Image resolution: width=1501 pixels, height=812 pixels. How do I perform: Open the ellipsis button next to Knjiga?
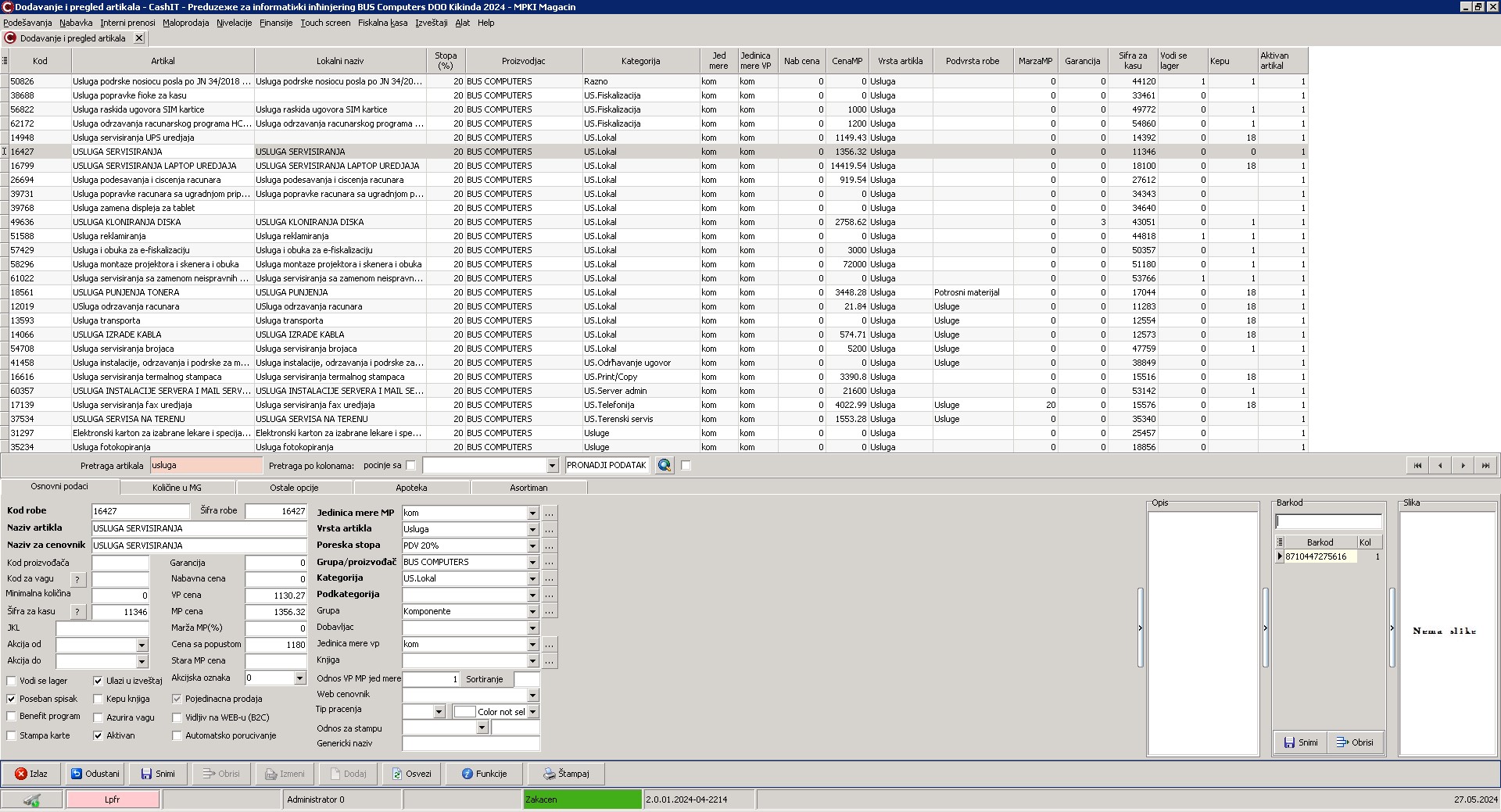550,661
